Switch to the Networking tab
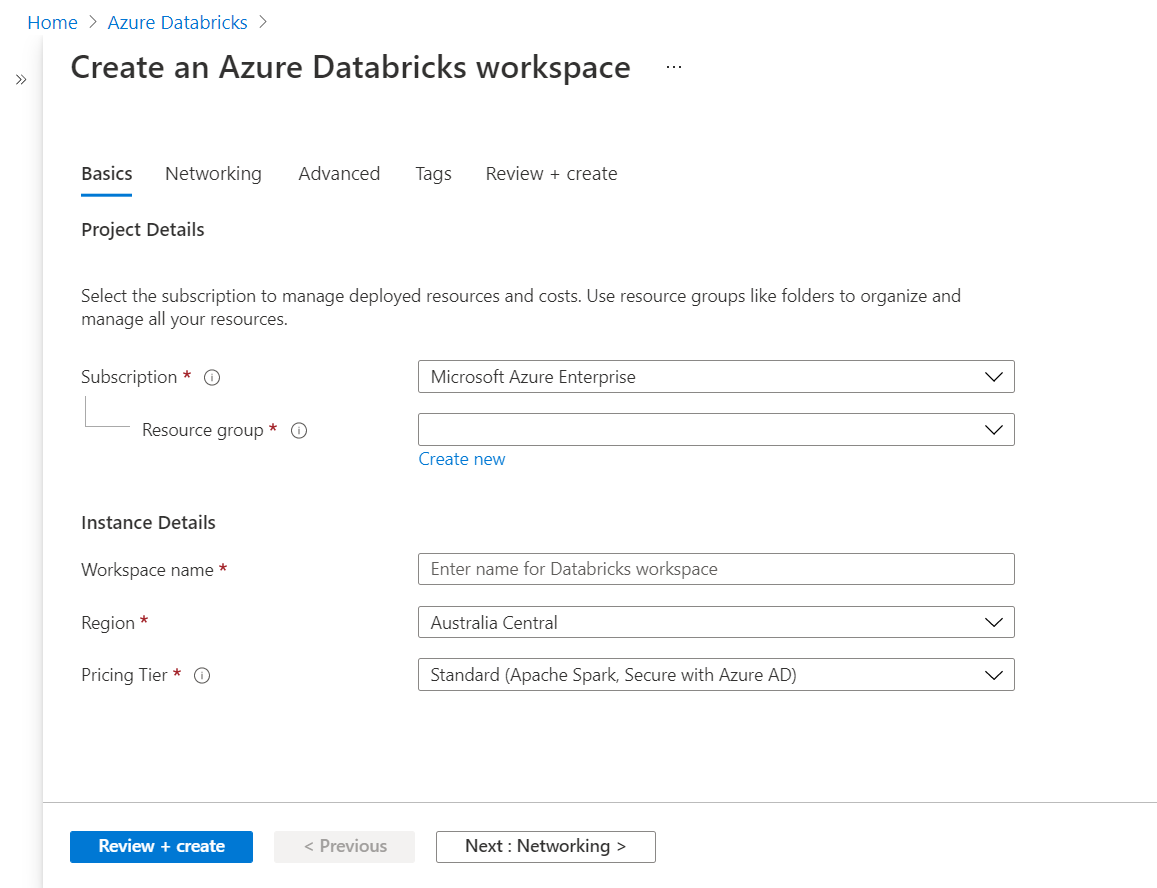The image size is (1157, 888). point(213,174)
